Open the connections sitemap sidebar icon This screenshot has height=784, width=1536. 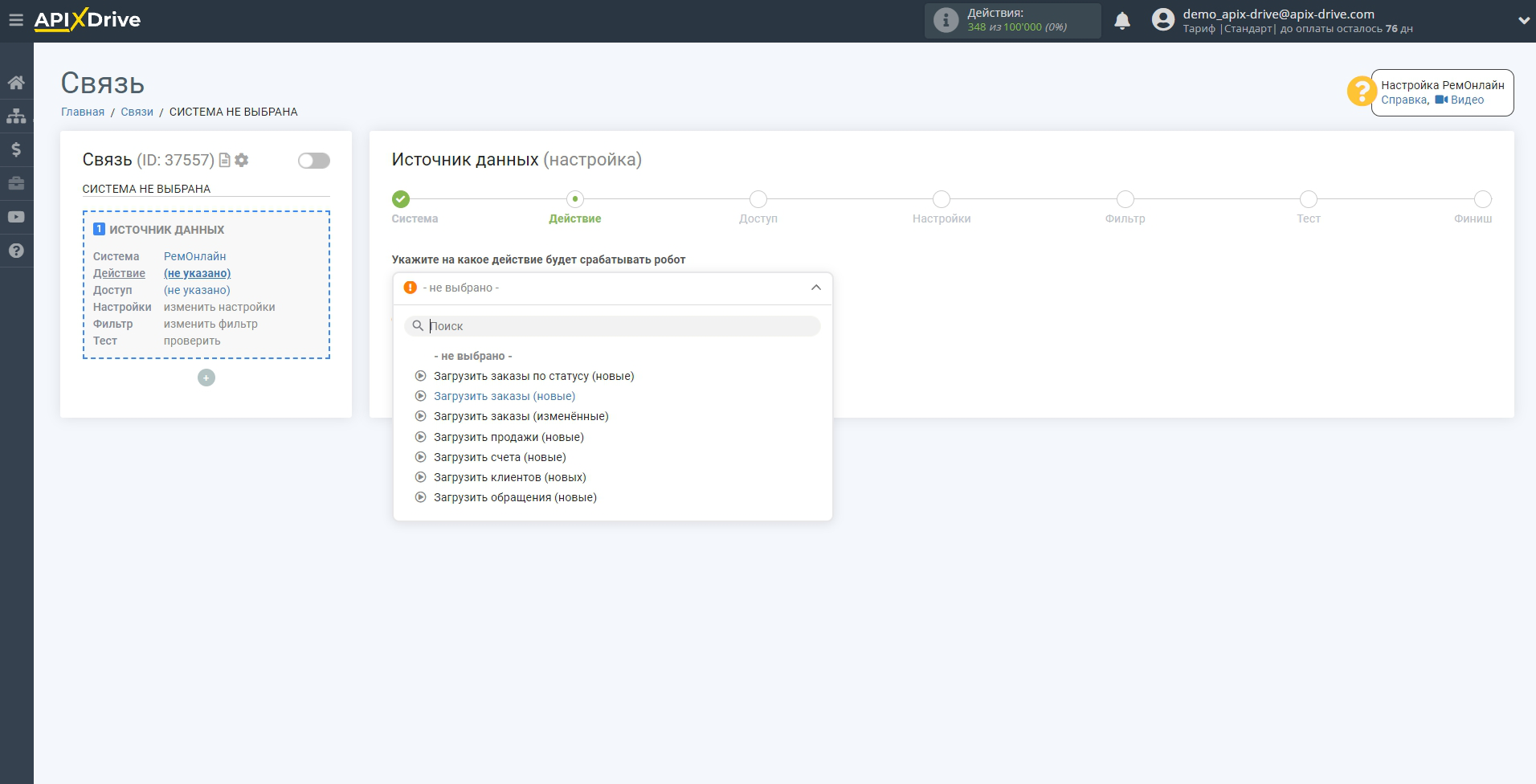pyautogui.click(x=16, y=116)
